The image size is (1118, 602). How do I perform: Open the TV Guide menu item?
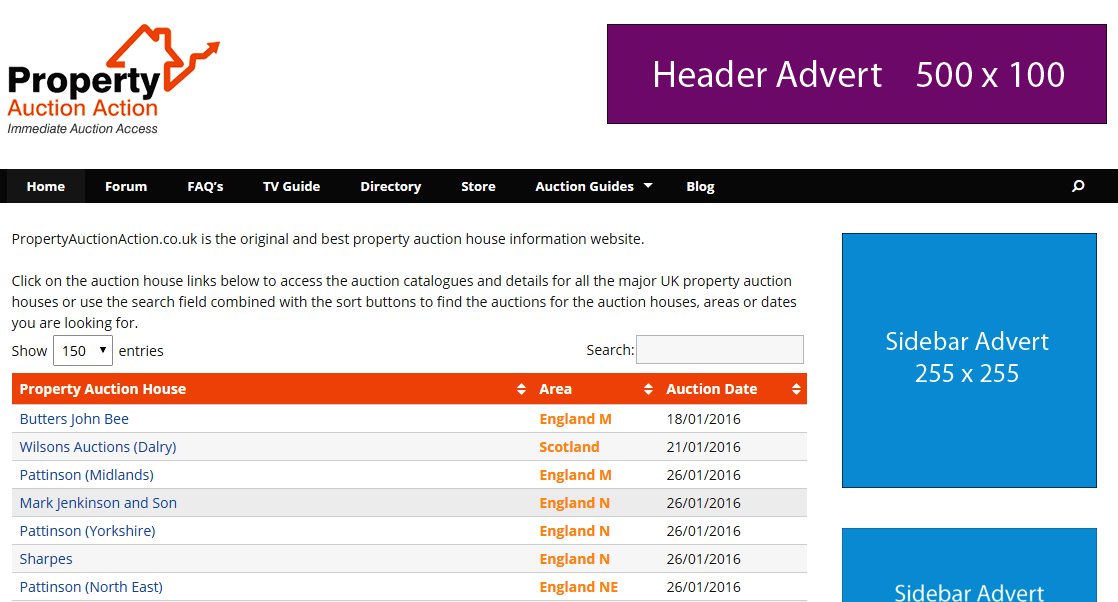(x=292, y=186)
